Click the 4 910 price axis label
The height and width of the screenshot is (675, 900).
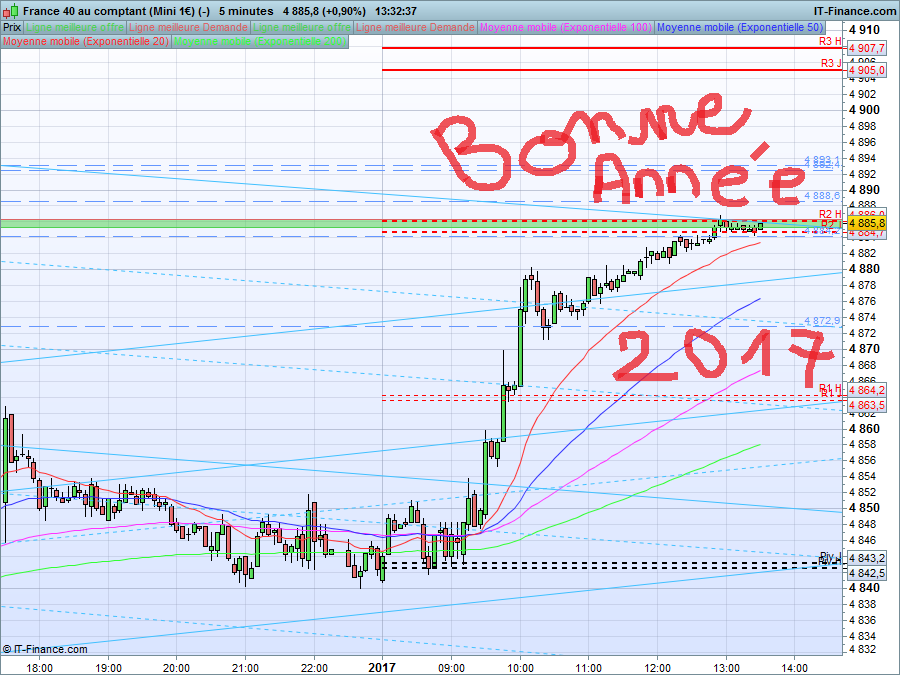tap(864, 30)
